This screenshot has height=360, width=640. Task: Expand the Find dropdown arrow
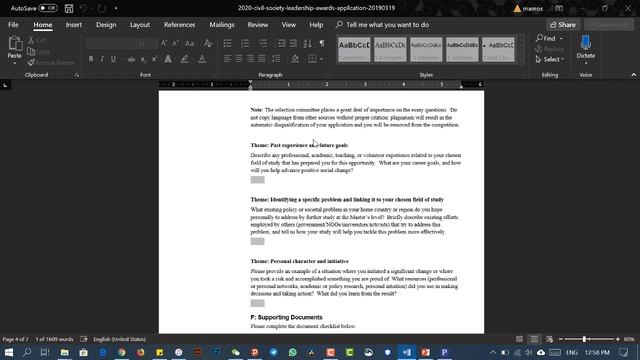pos(561,38)
